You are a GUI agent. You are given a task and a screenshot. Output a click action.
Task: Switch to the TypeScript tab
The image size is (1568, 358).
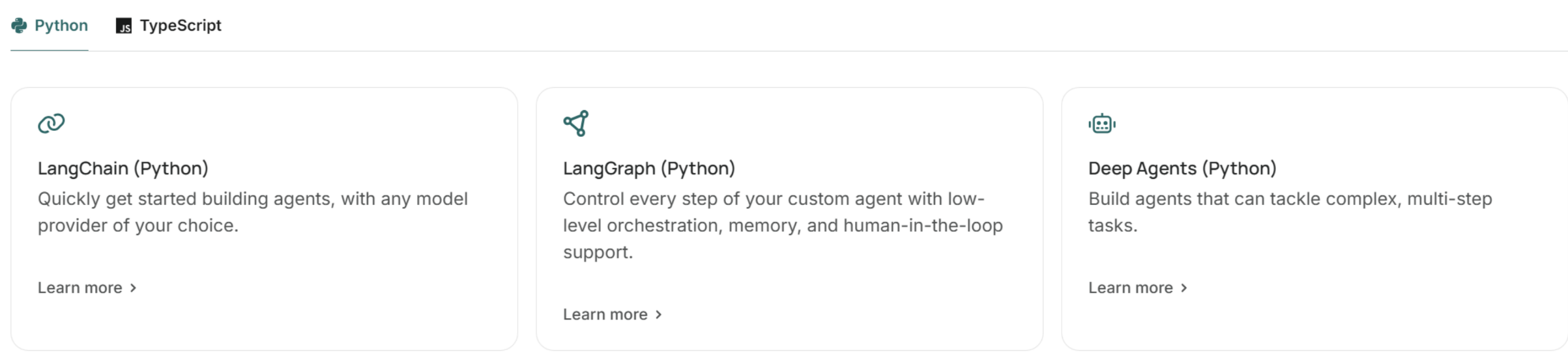coord(180,25)
